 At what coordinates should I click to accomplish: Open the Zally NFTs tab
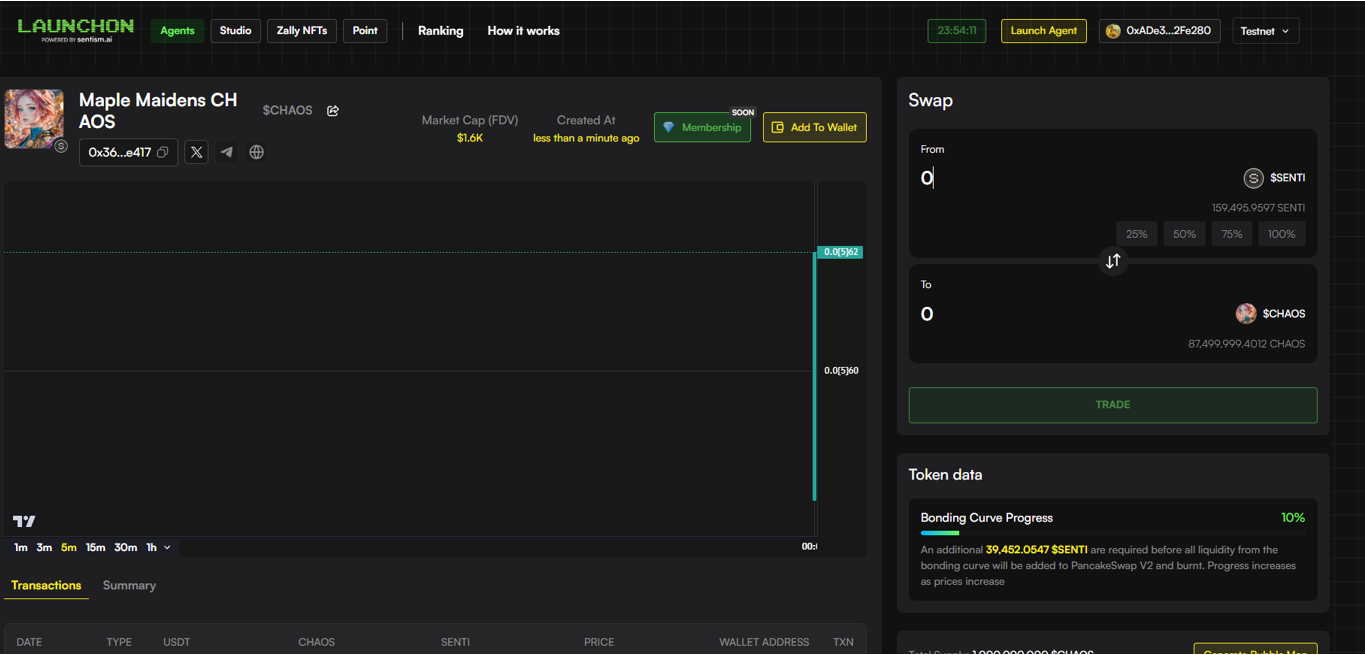[x=302, y=31]
